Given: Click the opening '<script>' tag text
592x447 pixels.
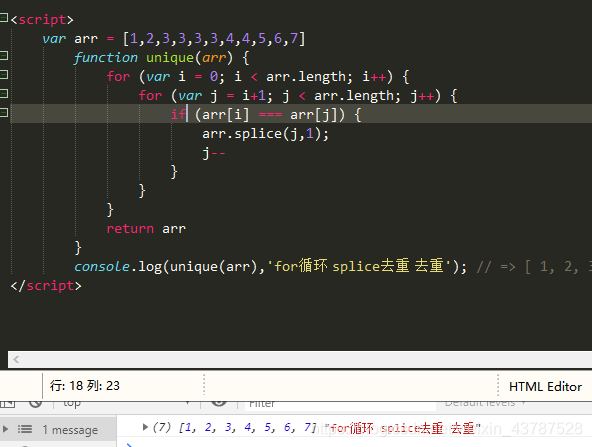Looking at the screenshot, I should 42,20.
